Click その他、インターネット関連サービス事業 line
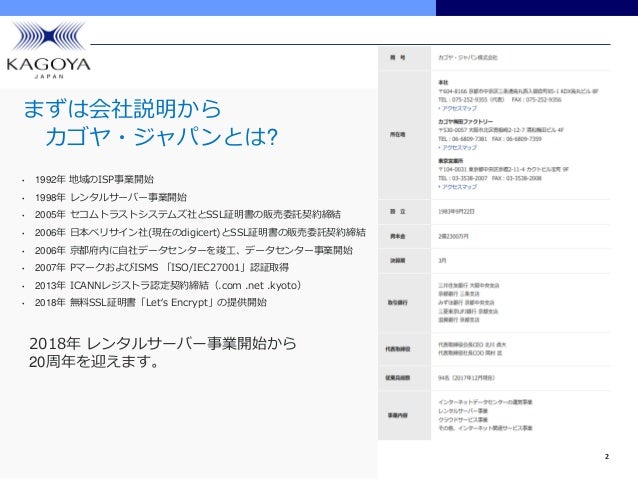Screen dimensions: 638x479 coord(485,428)
